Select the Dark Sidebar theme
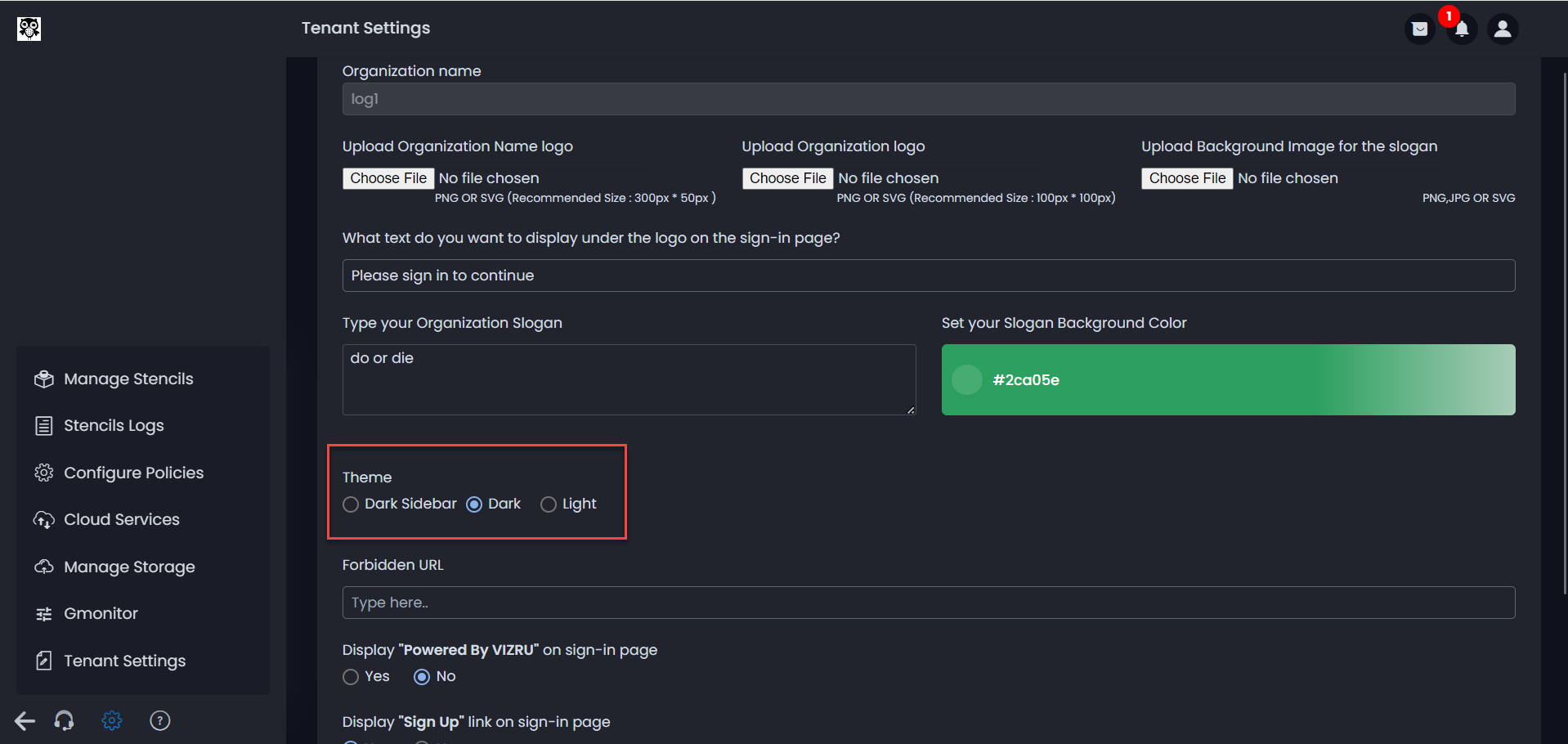1568x744 pixels. 351,504
